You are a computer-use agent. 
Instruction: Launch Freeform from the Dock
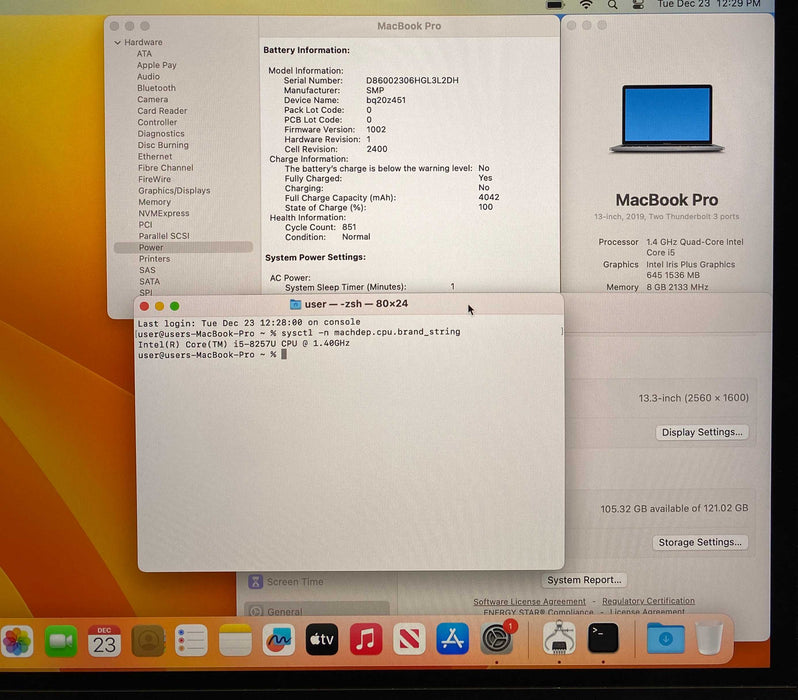coord(278,639)
